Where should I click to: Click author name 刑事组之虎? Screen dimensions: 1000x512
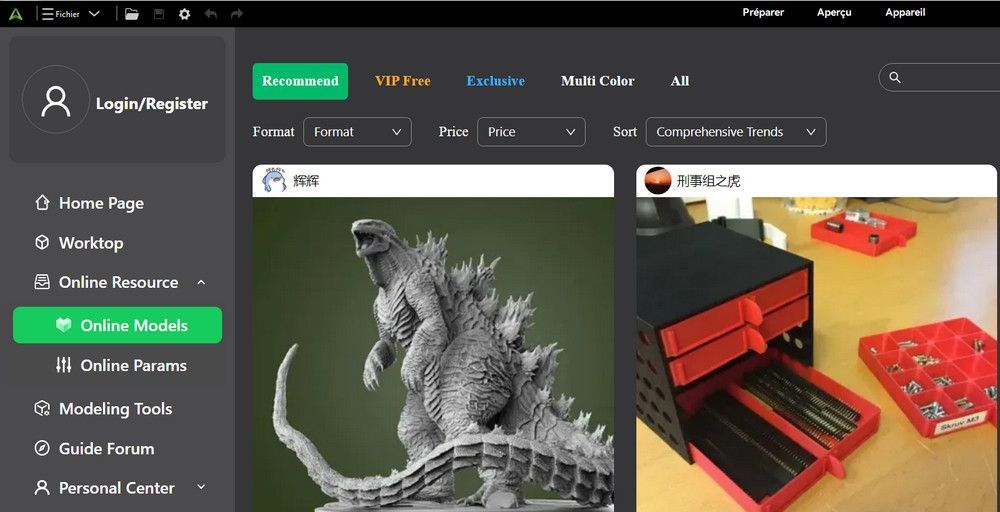pyautogui.click(x=709, y=182)
